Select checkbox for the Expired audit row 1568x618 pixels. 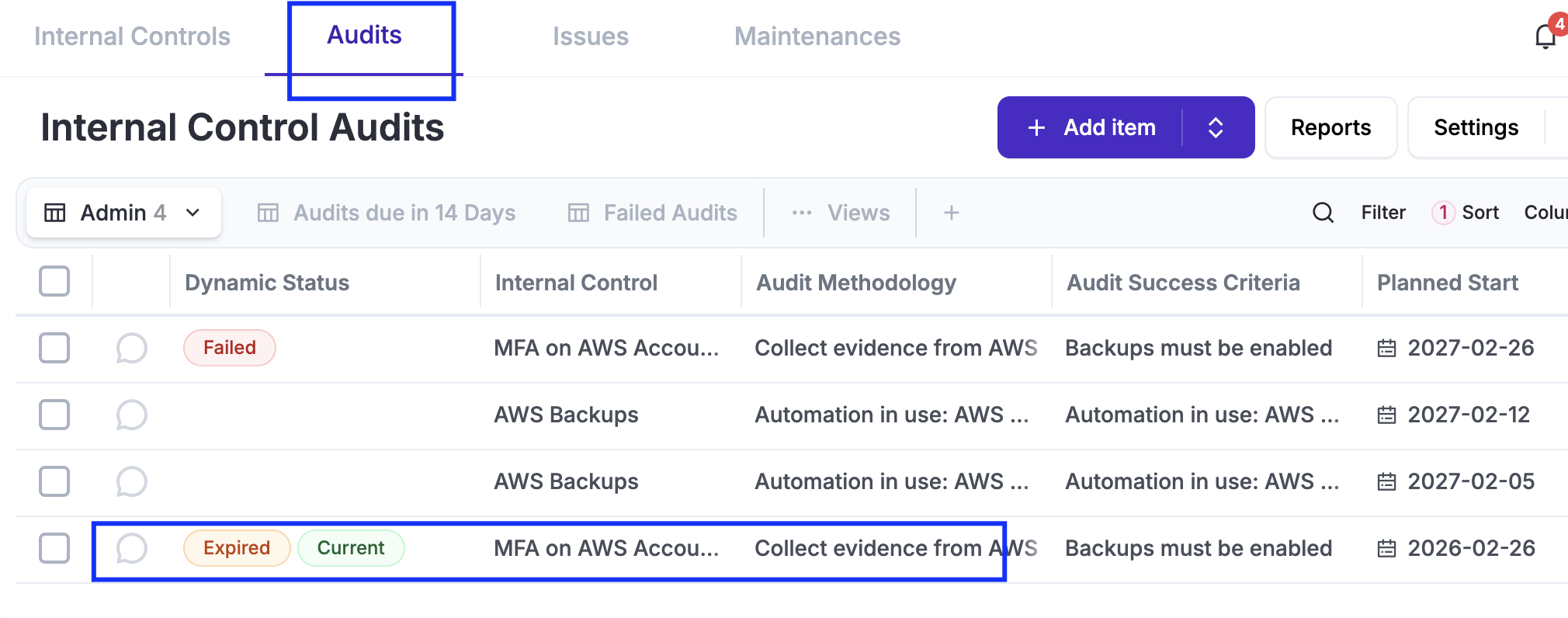click(54, 548)
